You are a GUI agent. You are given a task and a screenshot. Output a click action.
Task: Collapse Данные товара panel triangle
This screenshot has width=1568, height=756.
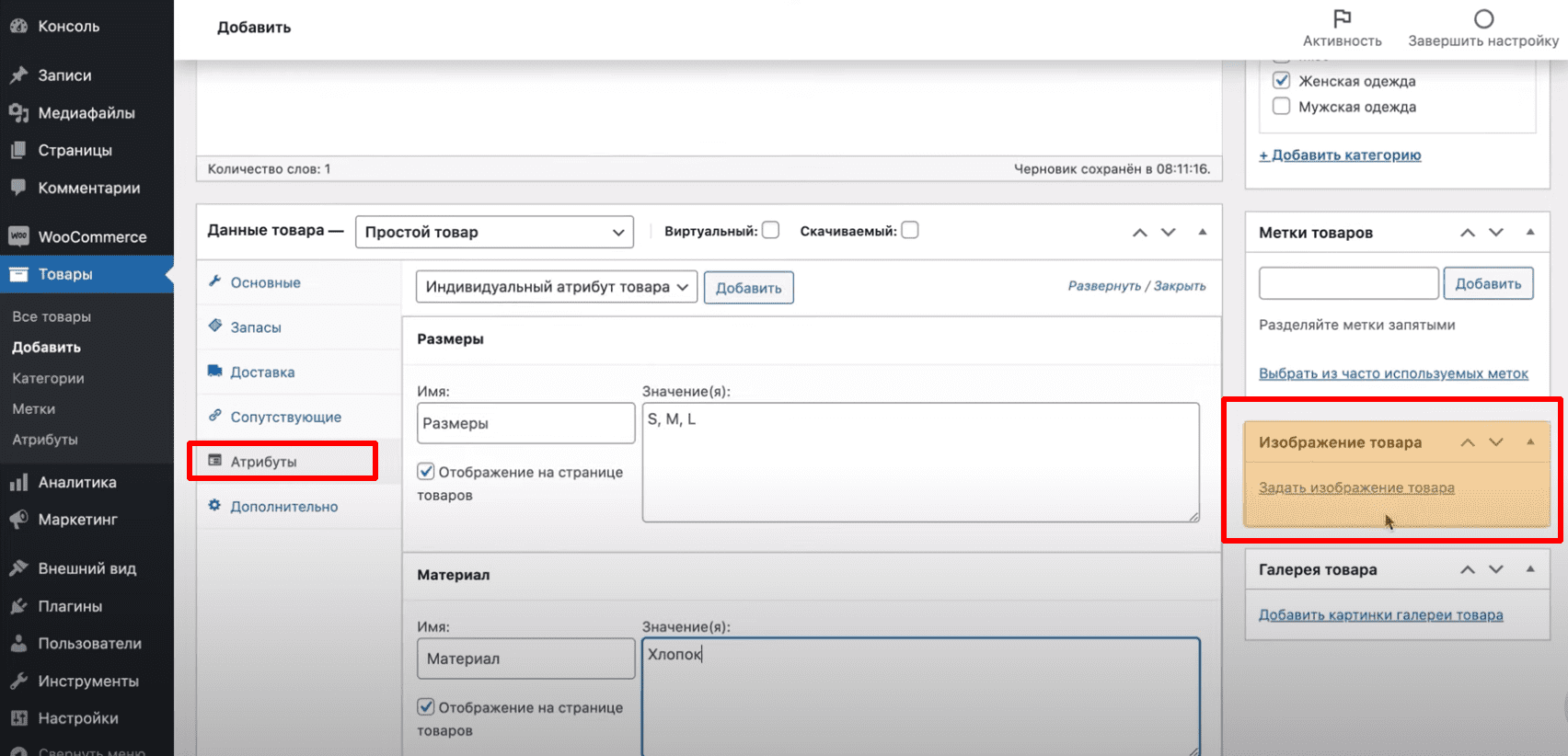point(1203,232)
